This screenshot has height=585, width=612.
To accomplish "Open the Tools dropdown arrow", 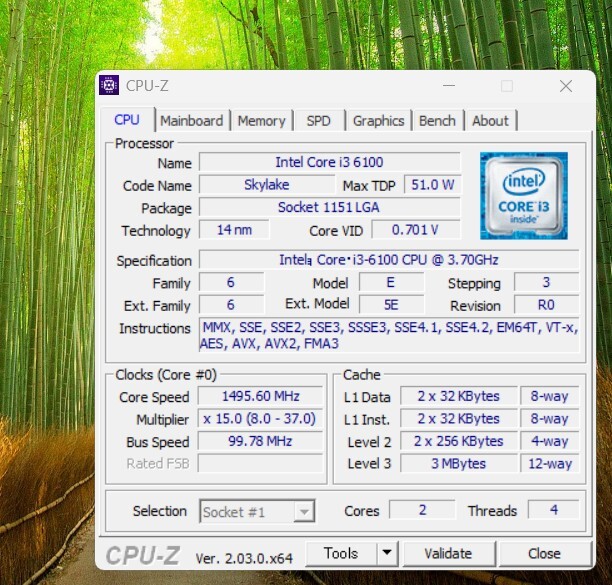I will pos(387,553).
